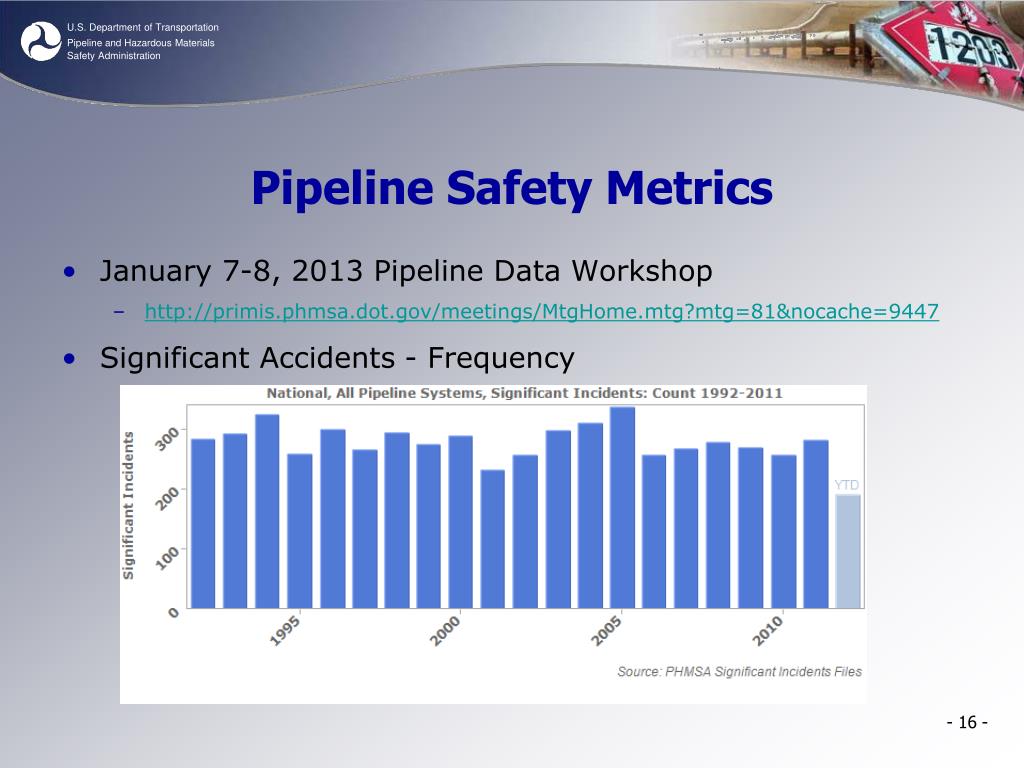Click the 0 y-axis tick label

coord(173,612)
